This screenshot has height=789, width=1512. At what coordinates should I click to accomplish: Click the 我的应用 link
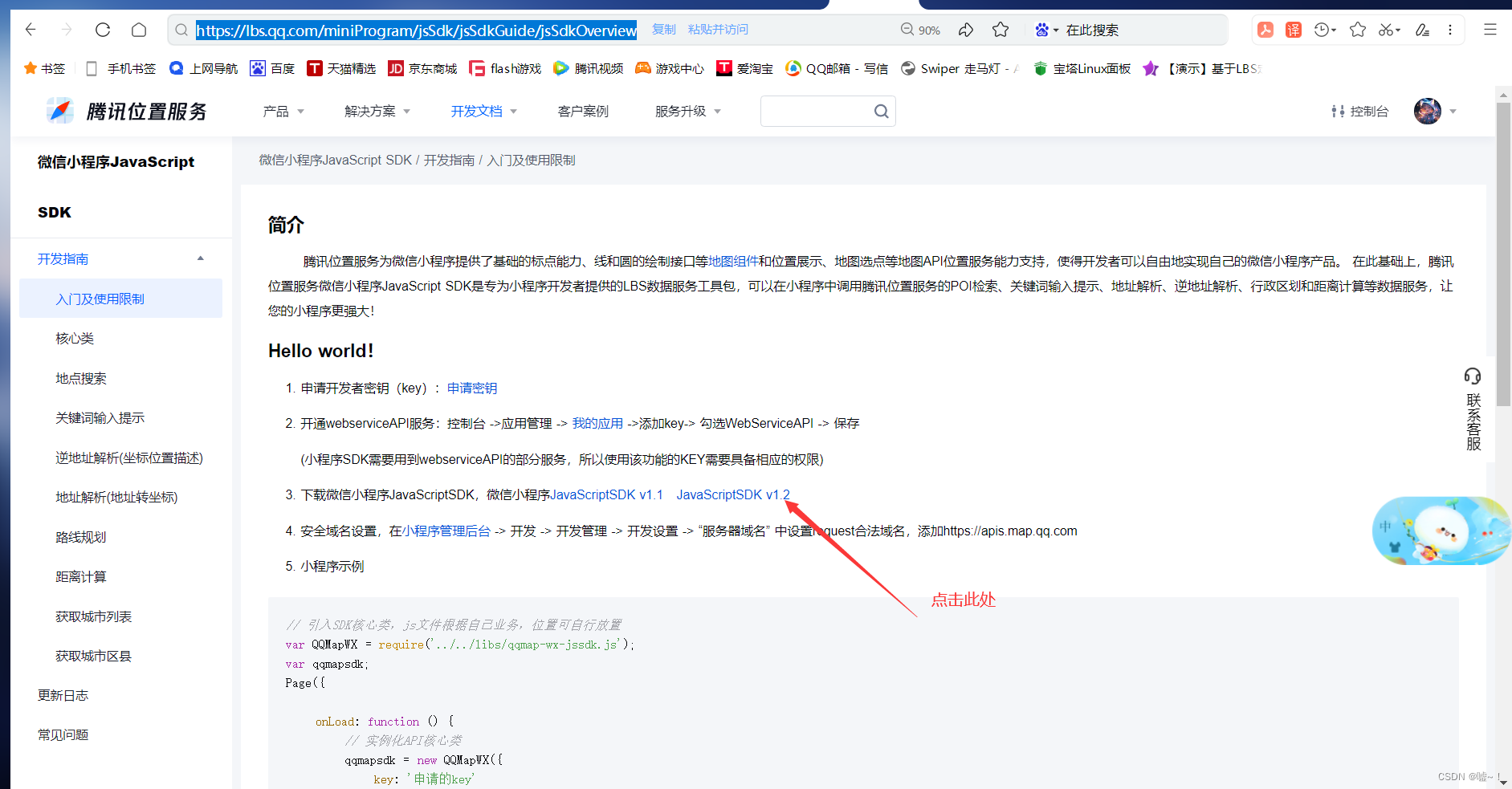point(597,423)
